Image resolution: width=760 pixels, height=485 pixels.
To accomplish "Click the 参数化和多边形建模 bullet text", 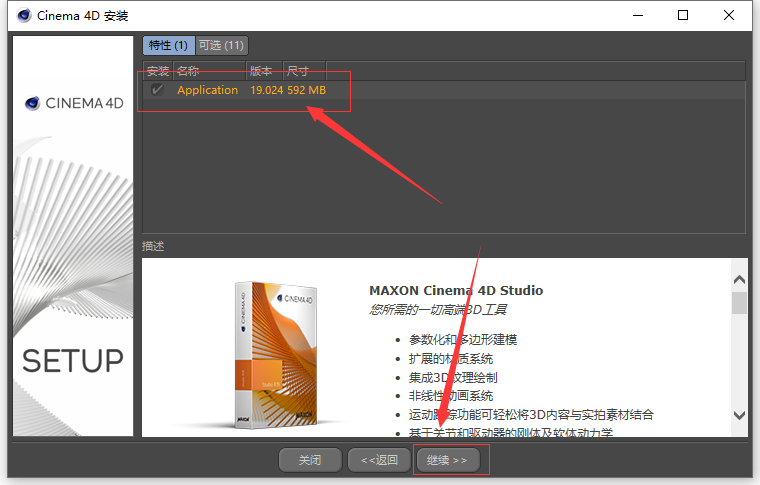I will [463, 340].
